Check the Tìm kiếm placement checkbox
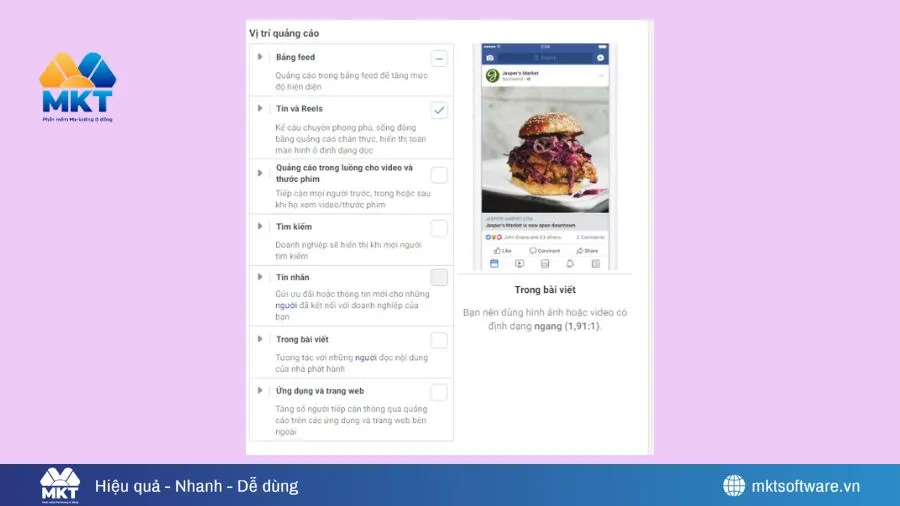Image resolution: width=900 pixels, height=506 pixels. click(439, 228)
